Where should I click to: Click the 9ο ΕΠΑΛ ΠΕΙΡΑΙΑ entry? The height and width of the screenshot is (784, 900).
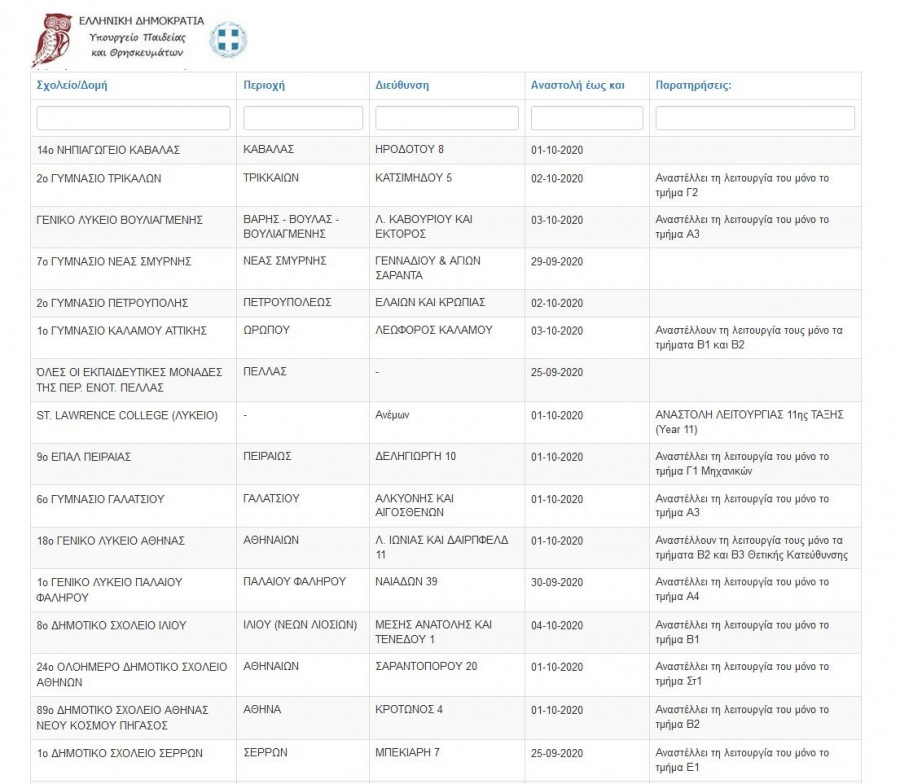tap(84, 457)
